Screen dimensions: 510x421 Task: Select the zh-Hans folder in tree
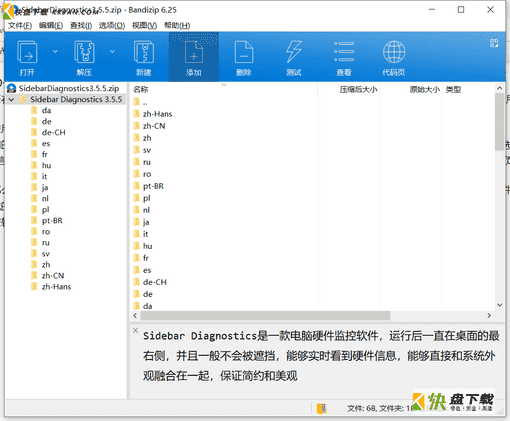(x=56, y=287)
